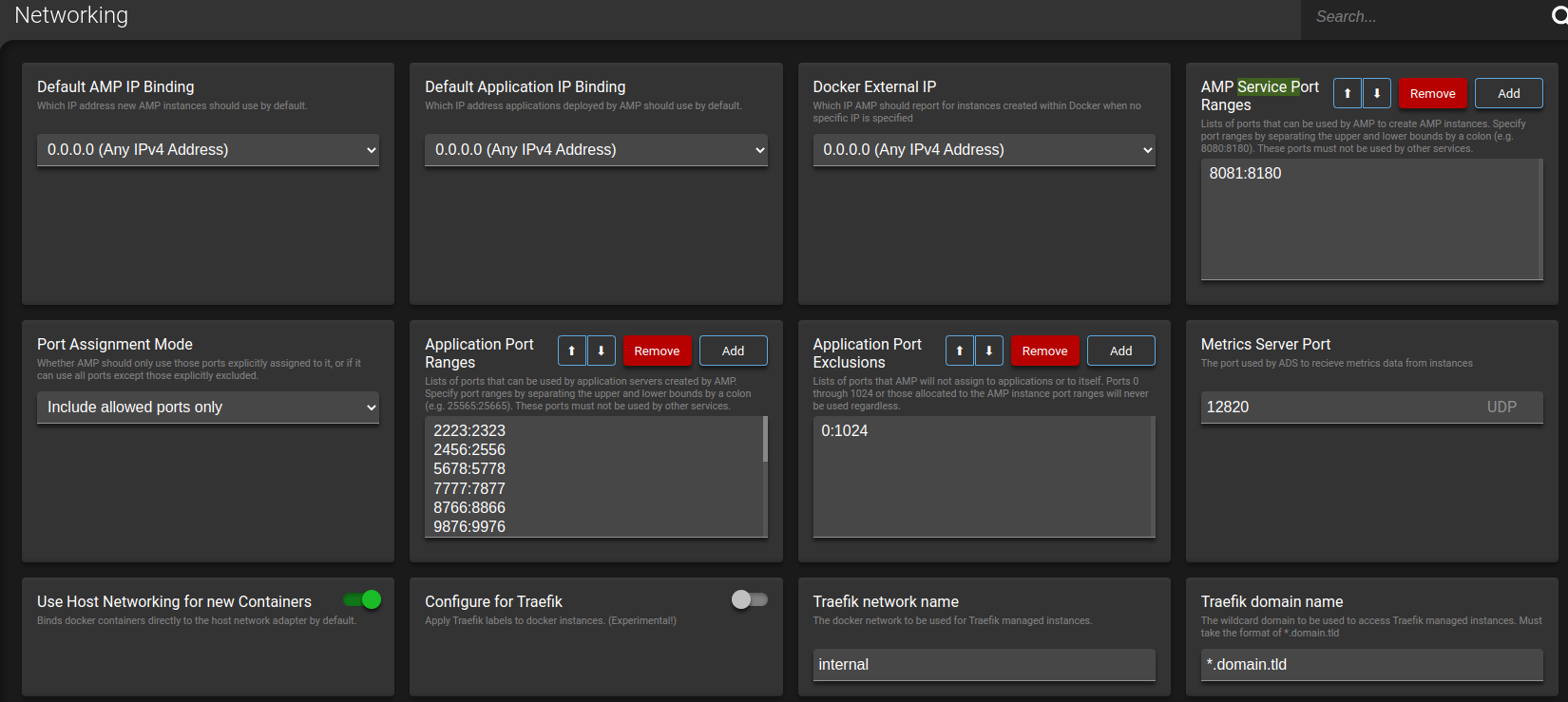
Task: Add a new Application Port Range
Action: (x=733, y=351)
